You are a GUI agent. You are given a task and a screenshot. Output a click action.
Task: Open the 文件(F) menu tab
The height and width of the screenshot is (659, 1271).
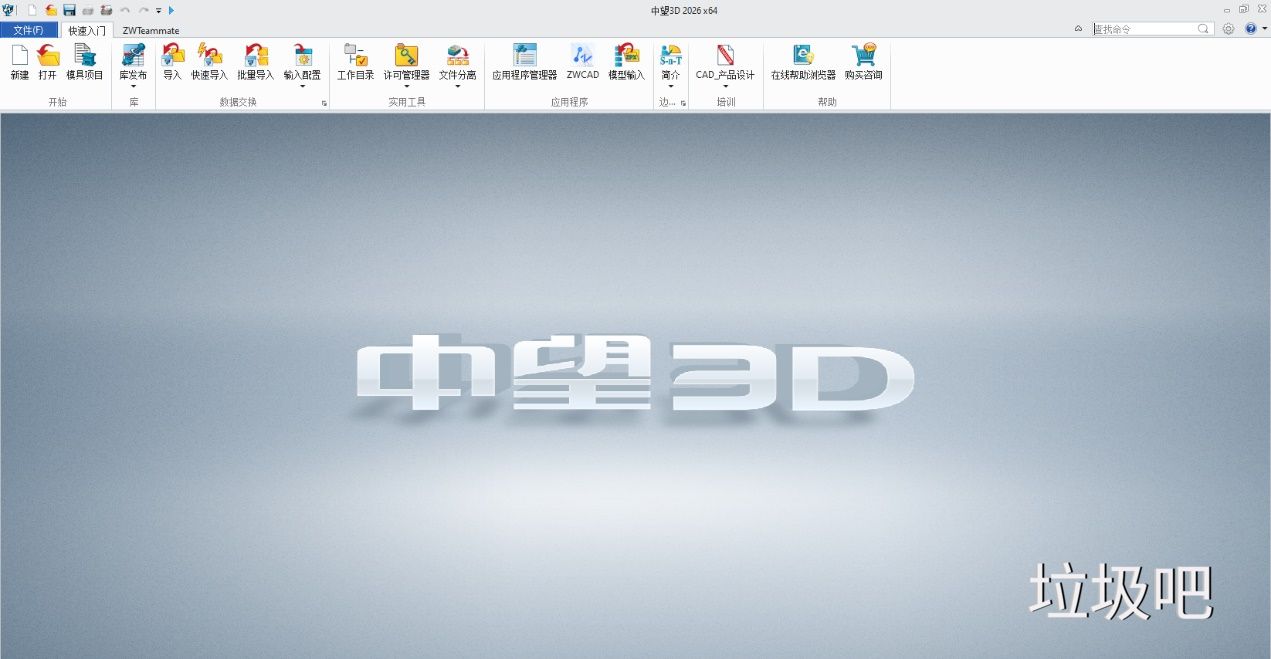(28, 30)
